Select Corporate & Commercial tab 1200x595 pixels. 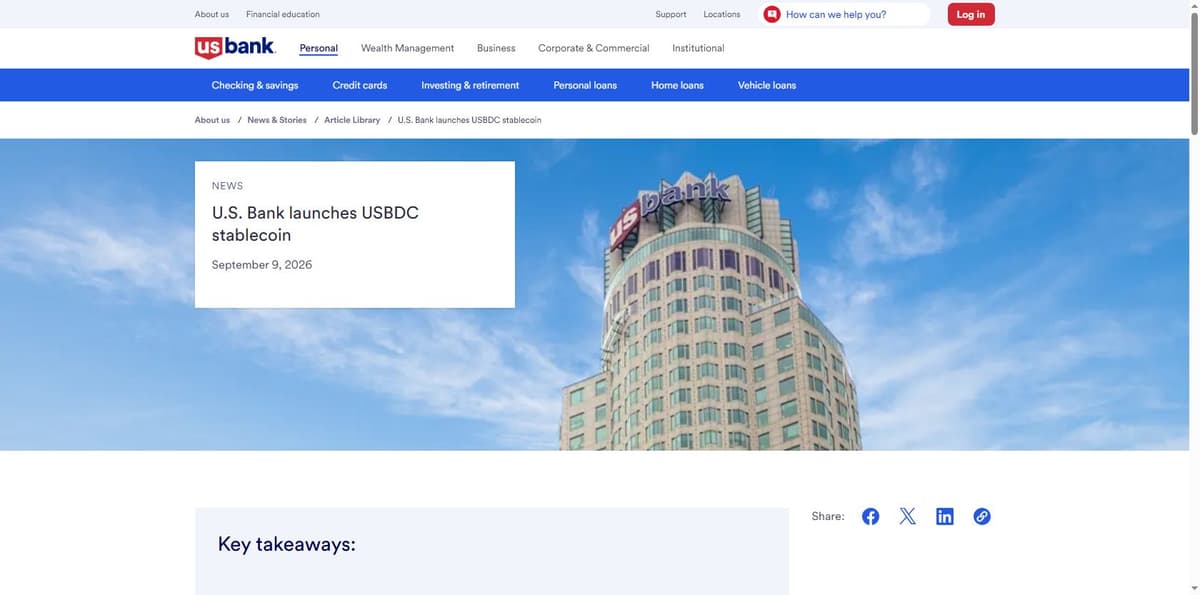click(594, 48)
